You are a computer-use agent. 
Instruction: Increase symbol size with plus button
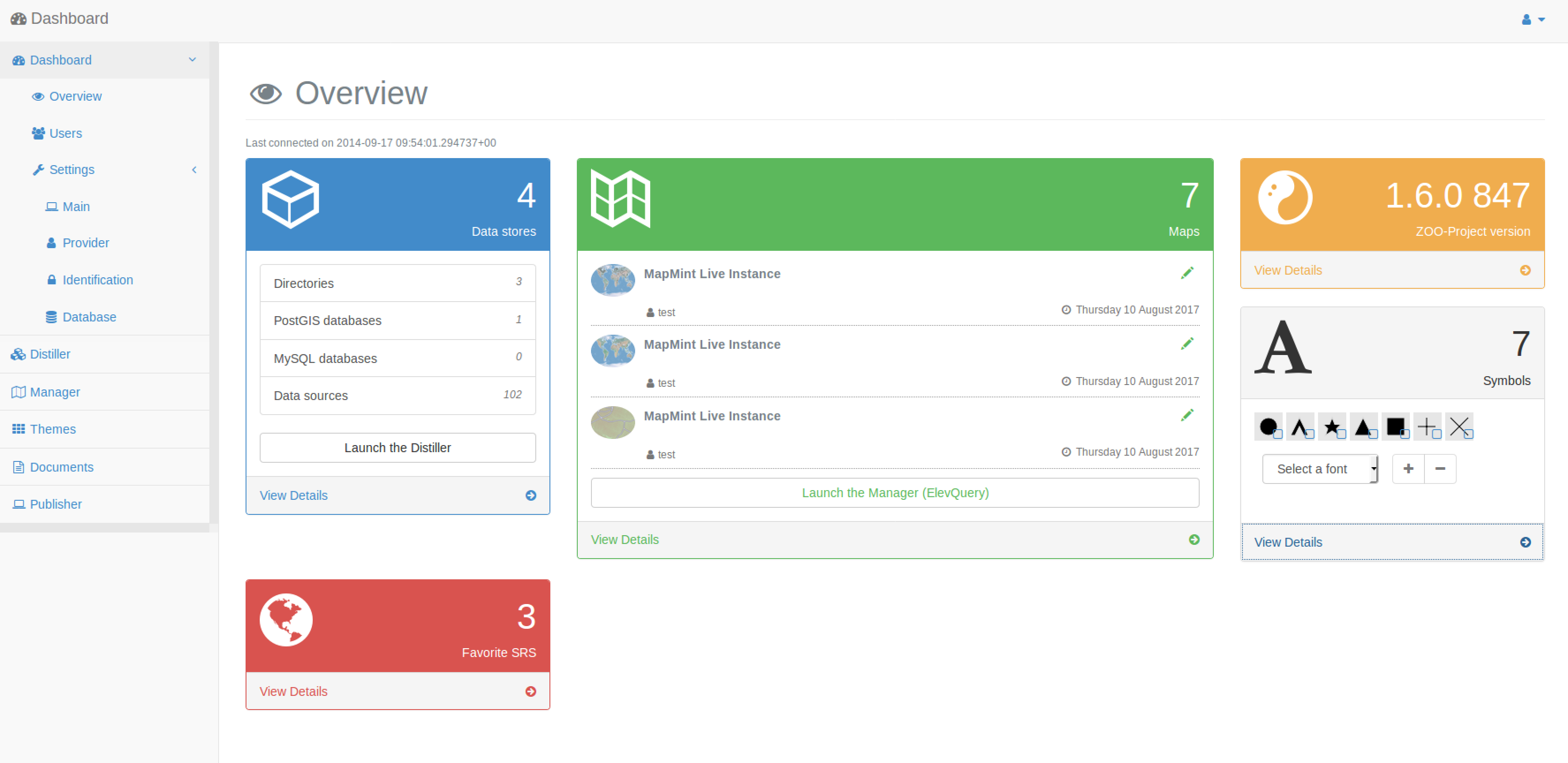coord(1408,469)
